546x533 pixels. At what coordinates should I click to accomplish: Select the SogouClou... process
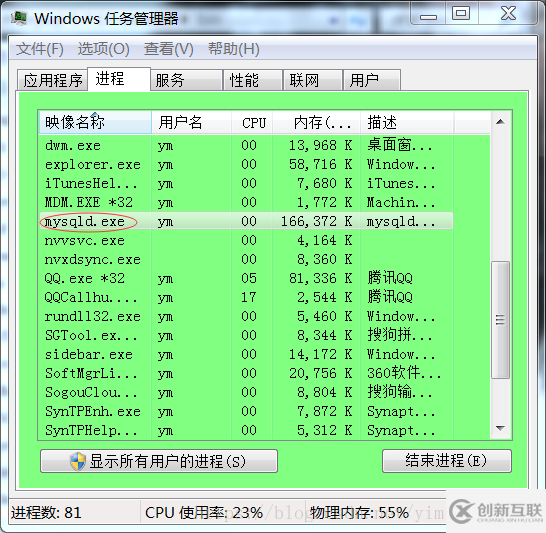pos(246,392)
